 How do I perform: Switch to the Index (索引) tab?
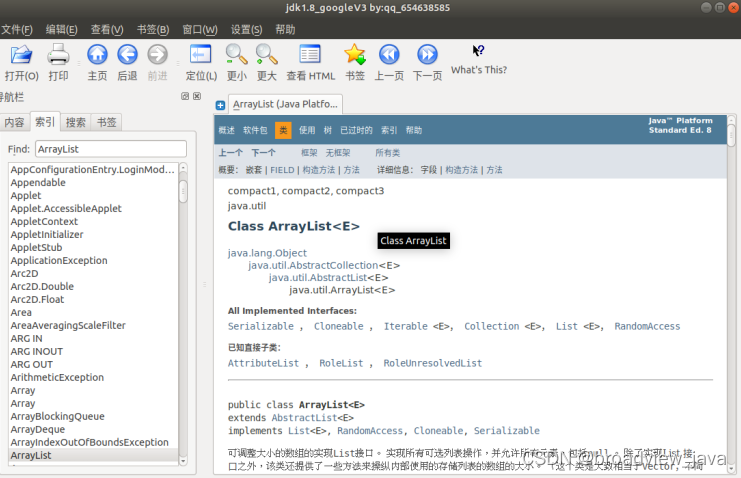[45, 122]
